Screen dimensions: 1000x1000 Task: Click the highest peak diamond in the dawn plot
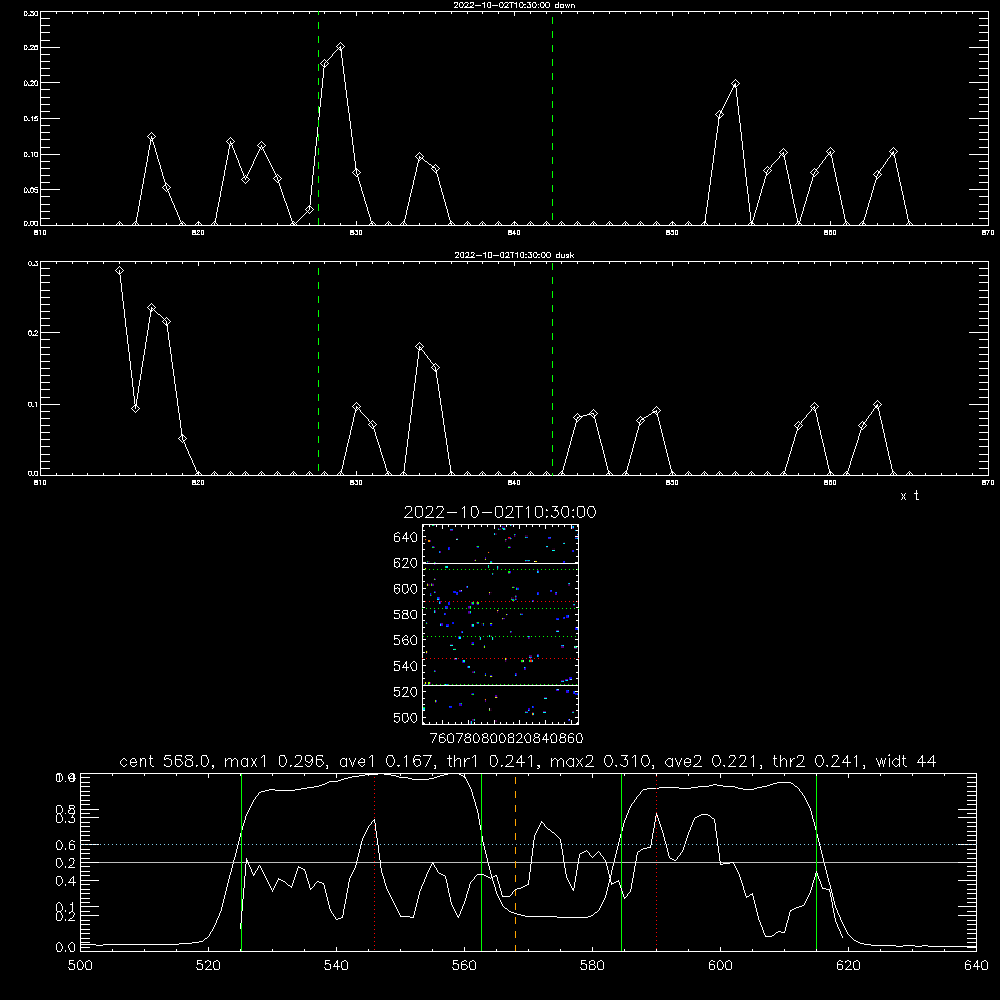pyautogui.click(x=341, y=47)
